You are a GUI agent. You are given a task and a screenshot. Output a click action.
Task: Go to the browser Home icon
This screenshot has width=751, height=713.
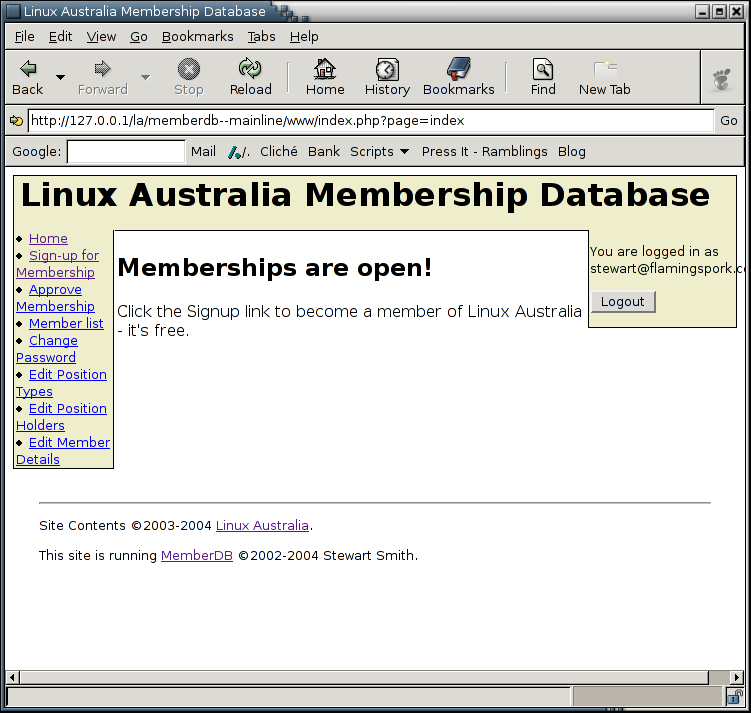(325, 68)
